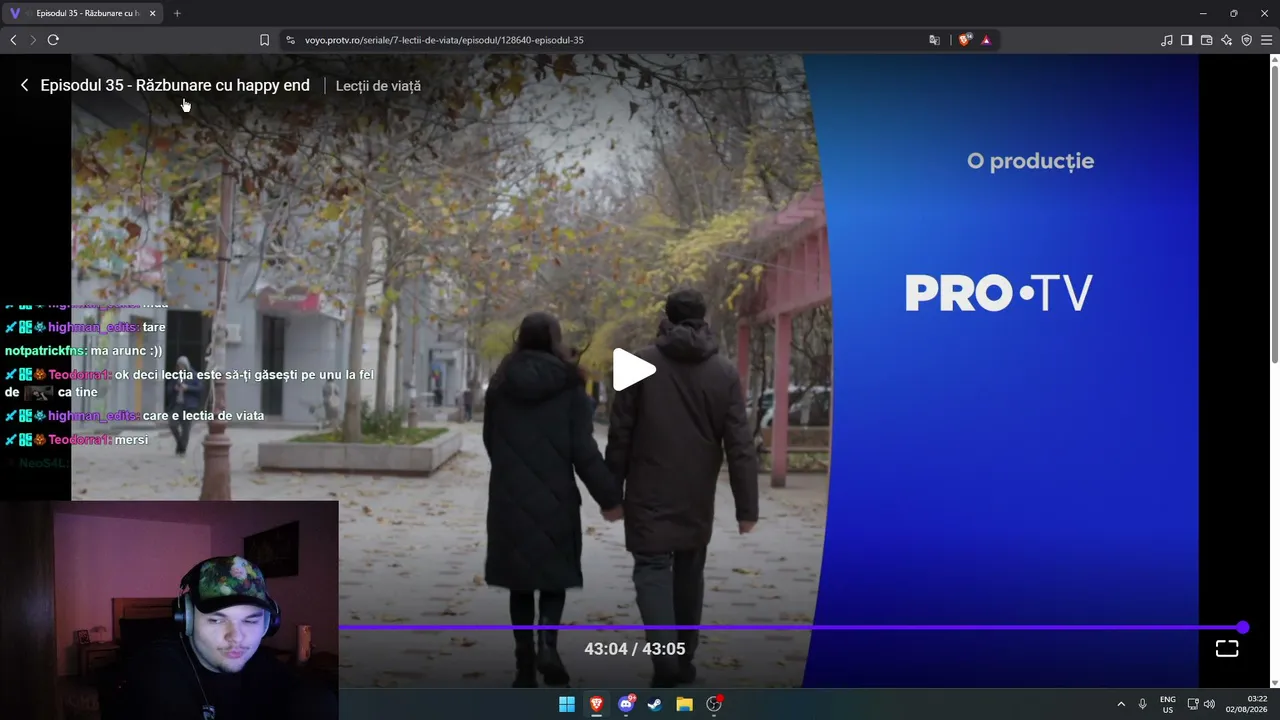Reload the current page
The width and height of the screenshot is (1280, 720).
(x=53, y=40)
